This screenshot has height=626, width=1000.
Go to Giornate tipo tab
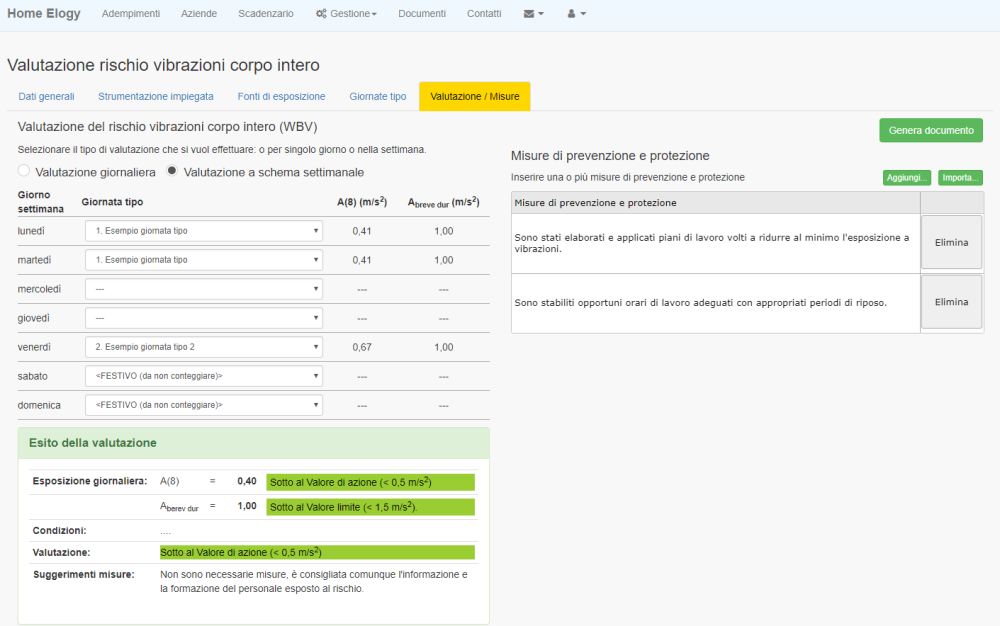(x=377, y=97)
